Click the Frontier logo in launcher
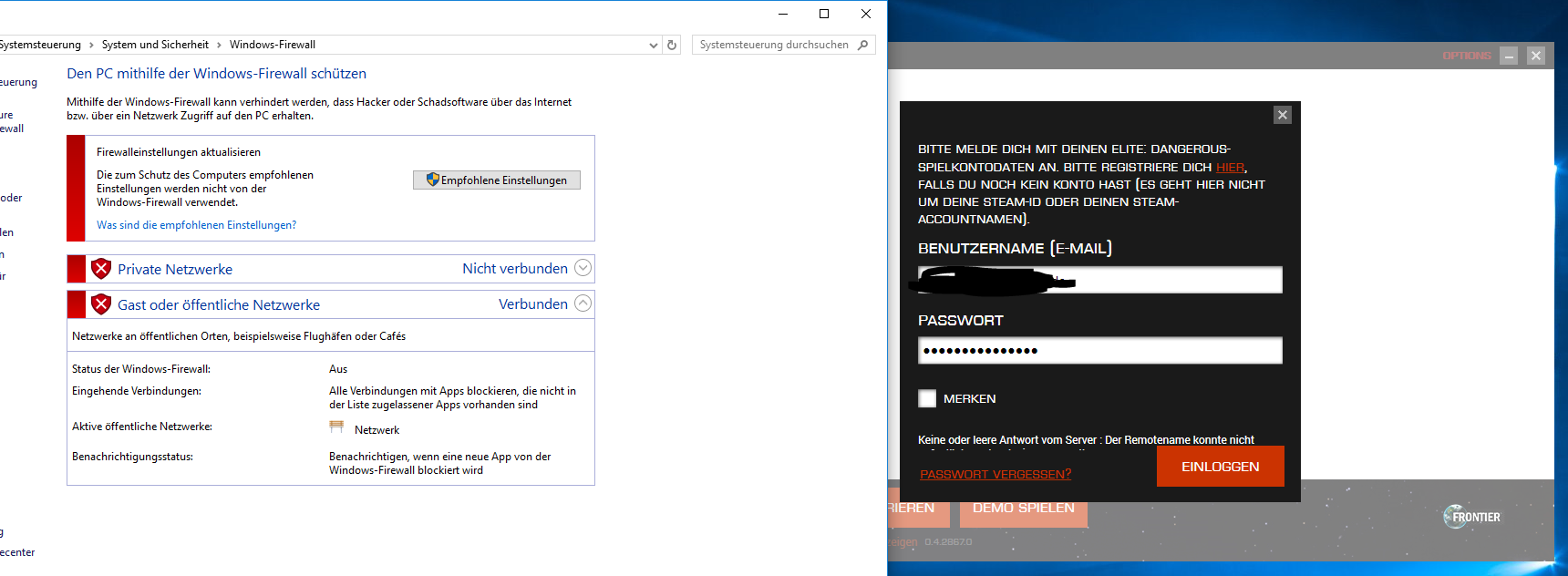The width and height of the screenshot is (1568, 576). 1471,517
